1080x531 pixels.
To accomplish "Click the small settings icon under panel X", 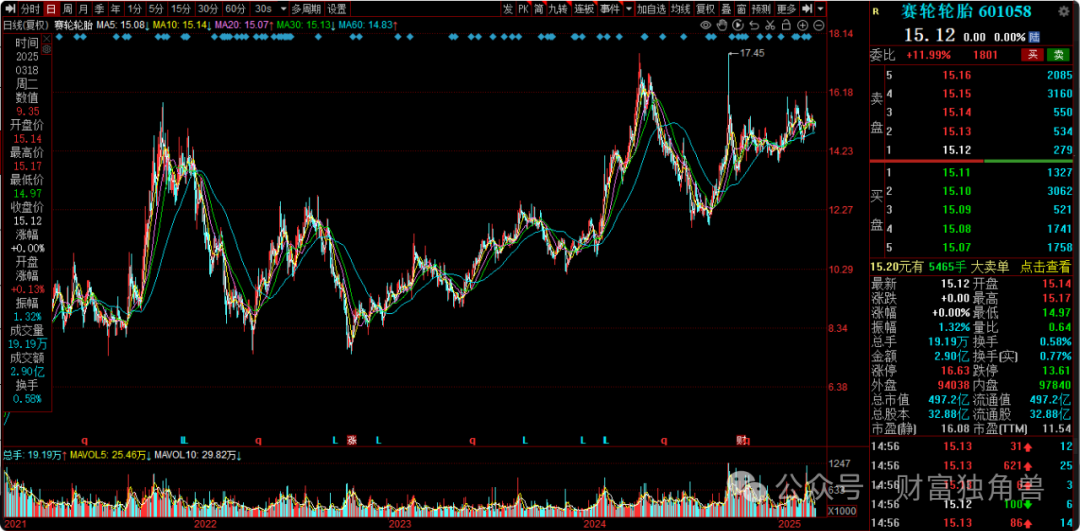I will tap(46, 50).
